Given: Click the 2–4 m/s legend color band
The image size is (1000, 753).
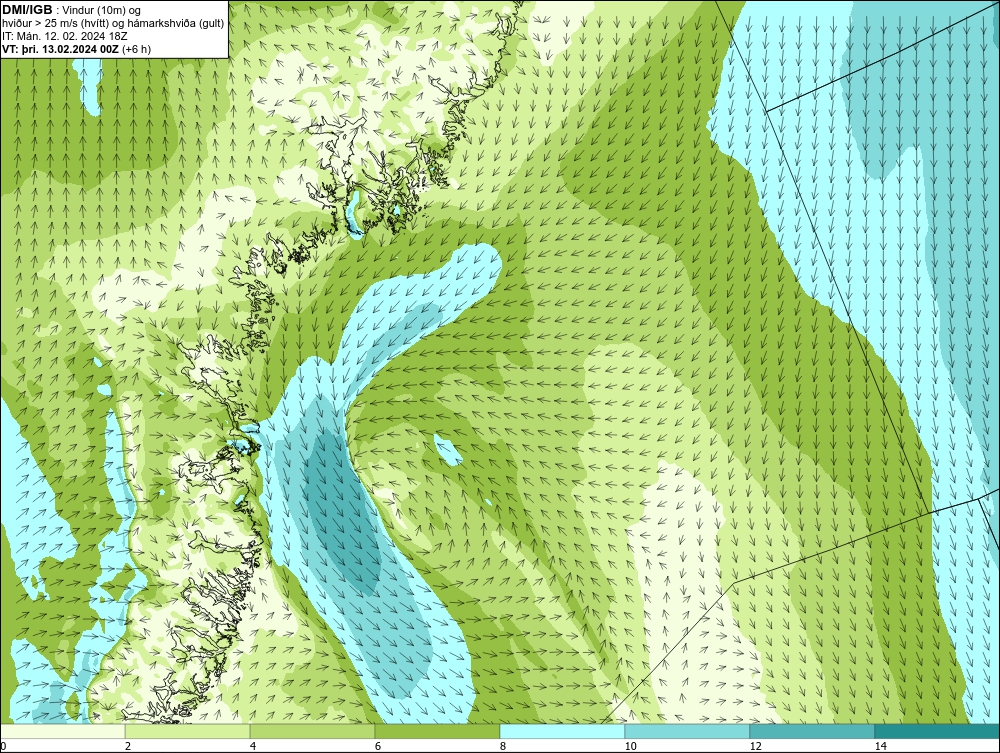Looking at the screenshot, I should click(188, 731).
